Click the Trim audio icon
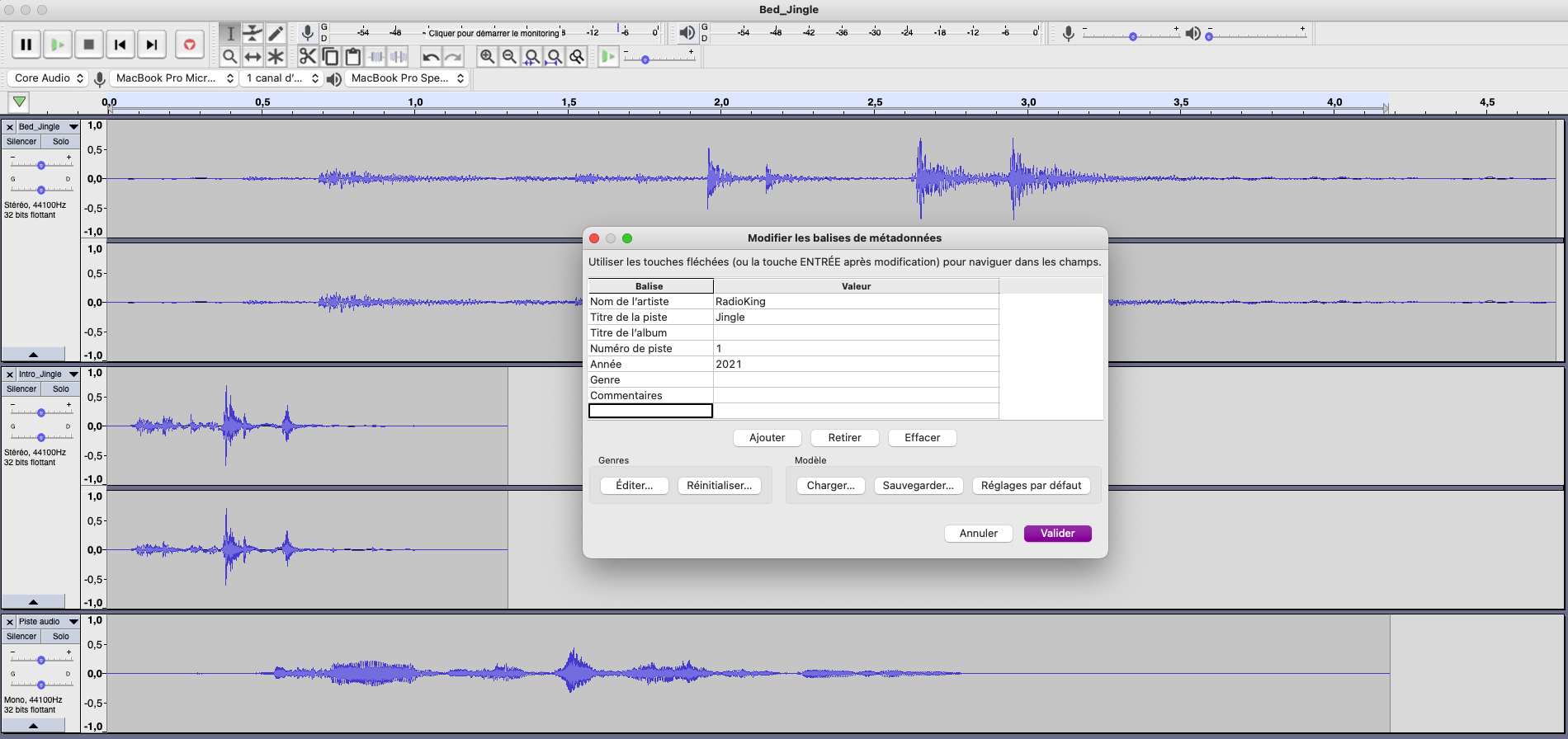1568x739 pixels. (x=375, y=56)
